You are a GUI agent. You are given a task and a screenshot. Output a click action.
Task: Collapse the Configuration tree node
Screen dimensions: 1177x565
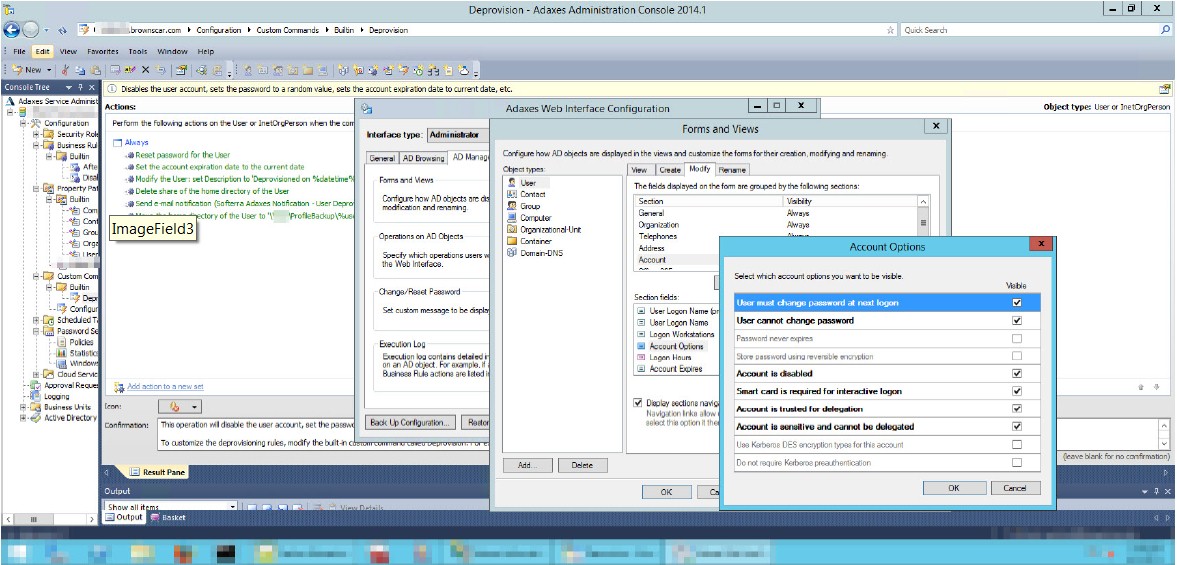[x=24, y=123]
